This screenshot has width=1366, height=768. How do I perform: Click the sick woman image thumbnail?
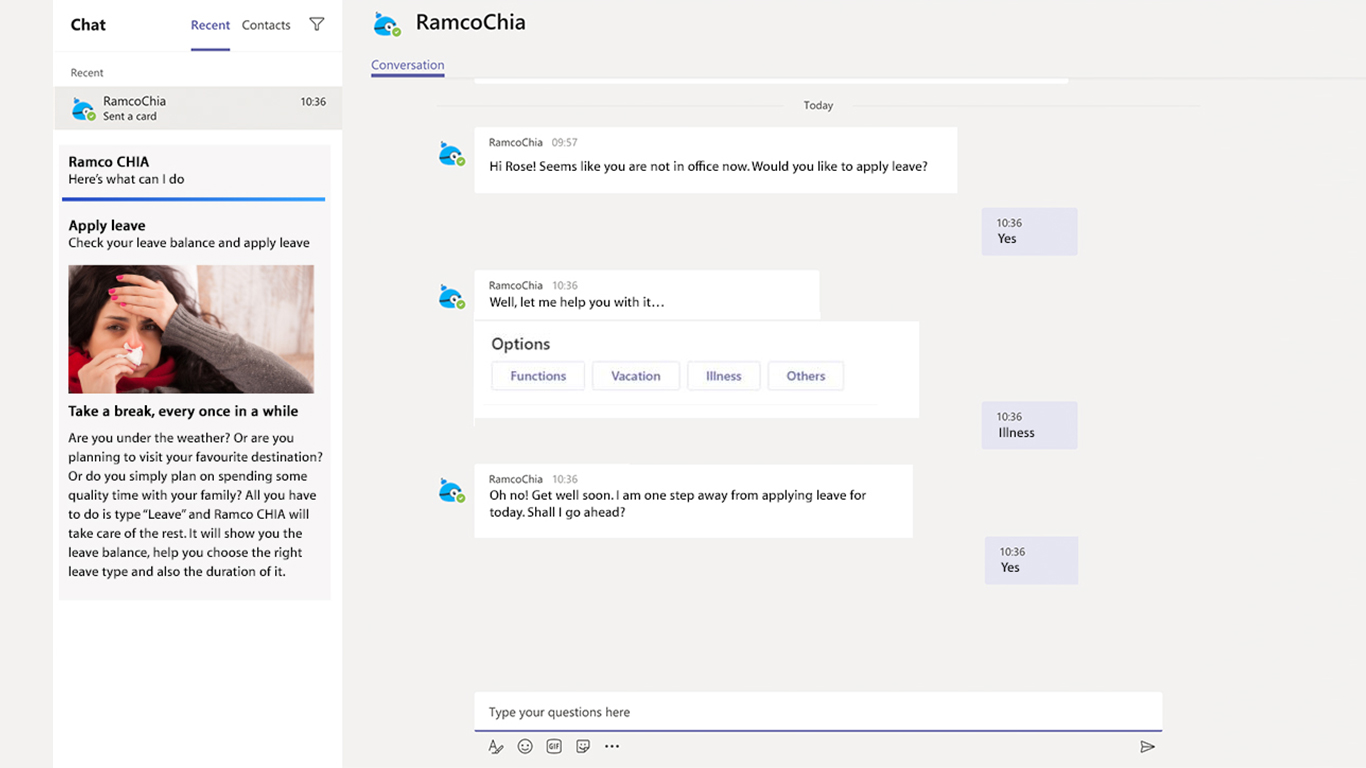191,329
